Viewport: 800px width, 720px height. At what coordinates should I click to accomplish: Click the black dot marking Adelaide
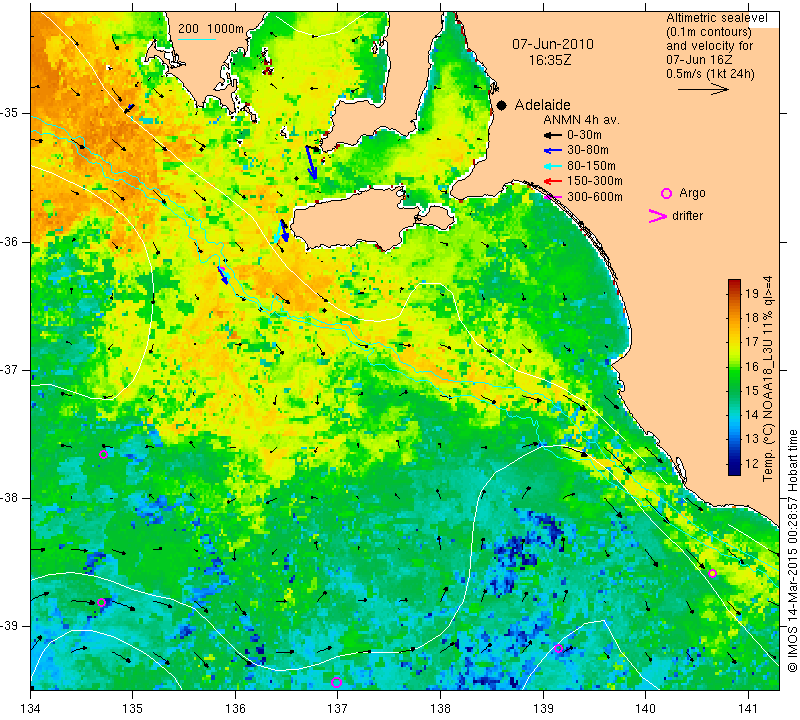(502, 106)
